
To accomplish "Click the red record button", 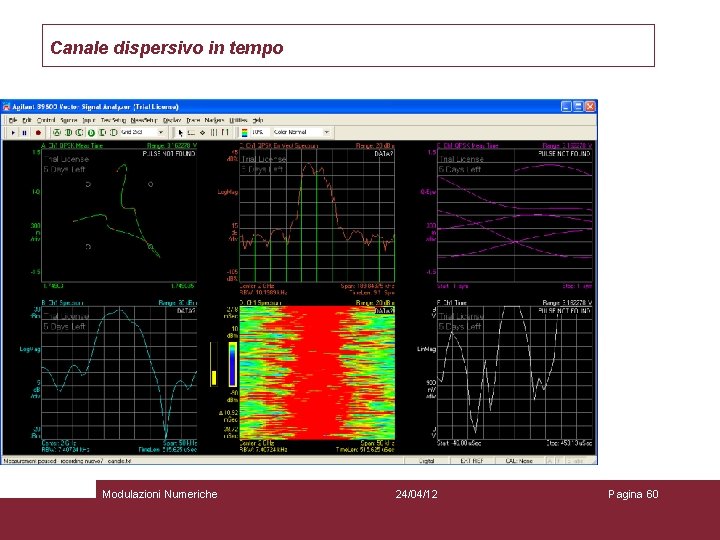I will coord(38,133).
